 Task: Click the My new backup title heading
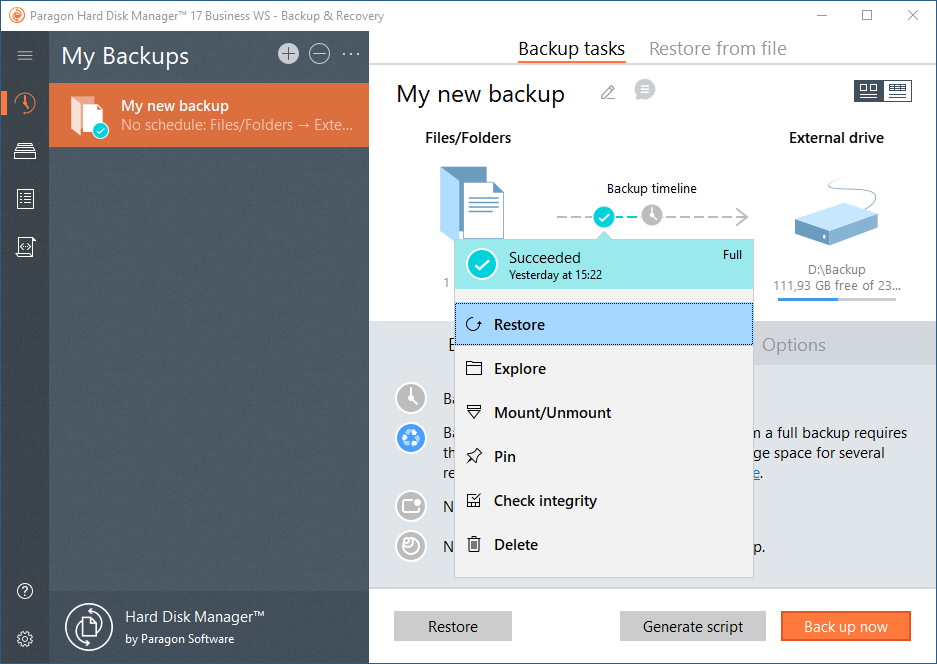(480, 94)
